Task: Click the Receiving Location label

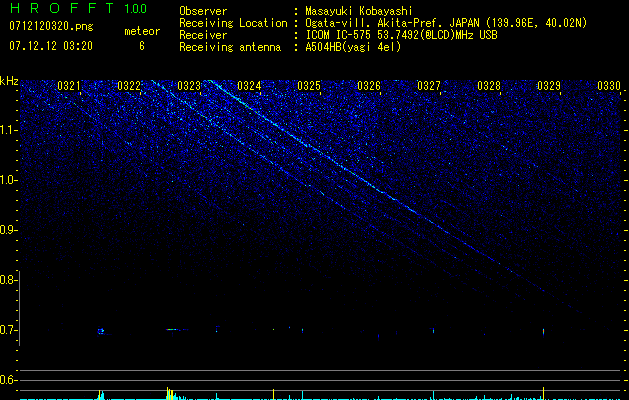Action: pos(233,23)
